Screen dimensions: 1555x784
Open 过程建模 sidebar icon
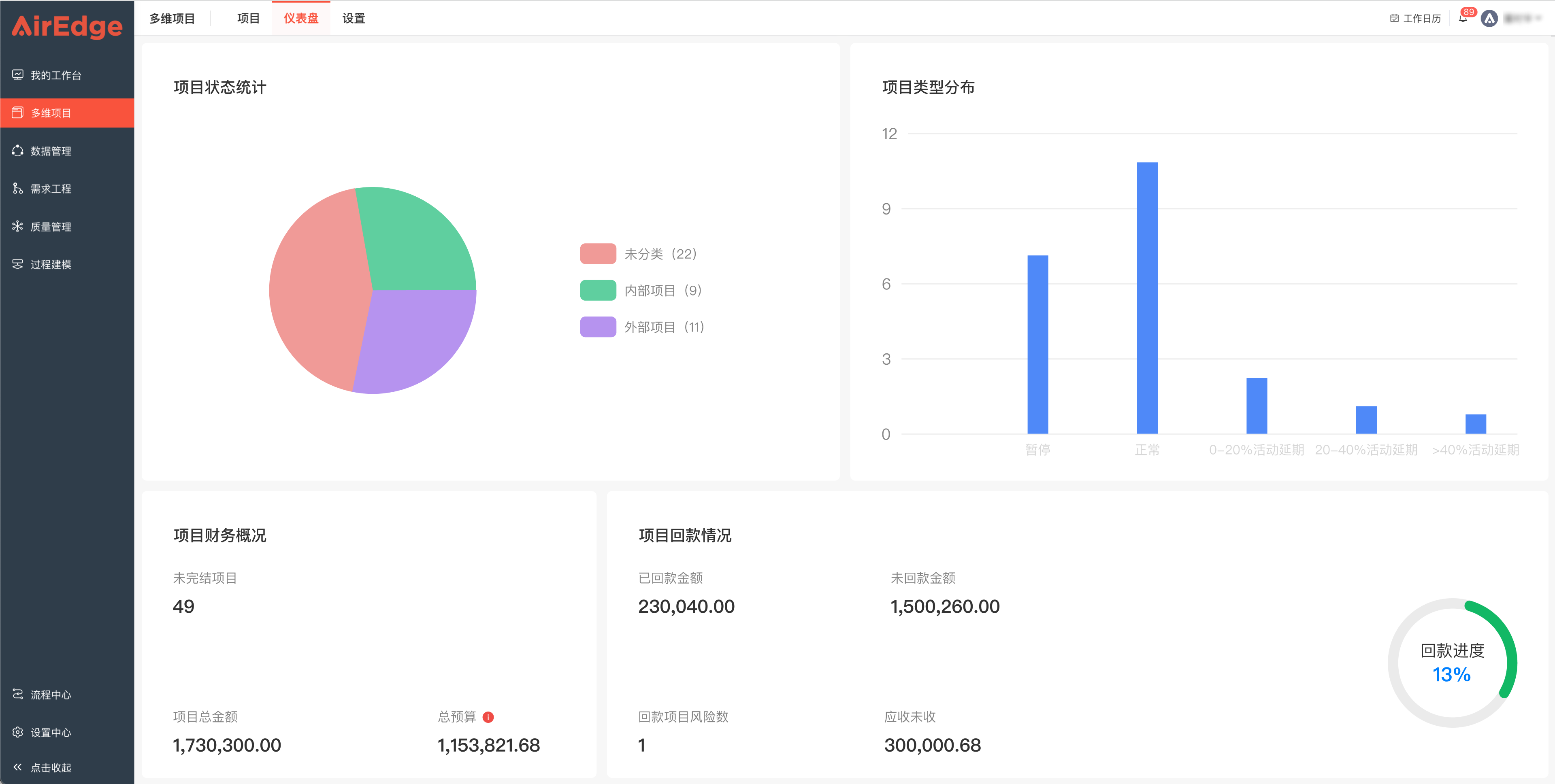coord(17,264)
